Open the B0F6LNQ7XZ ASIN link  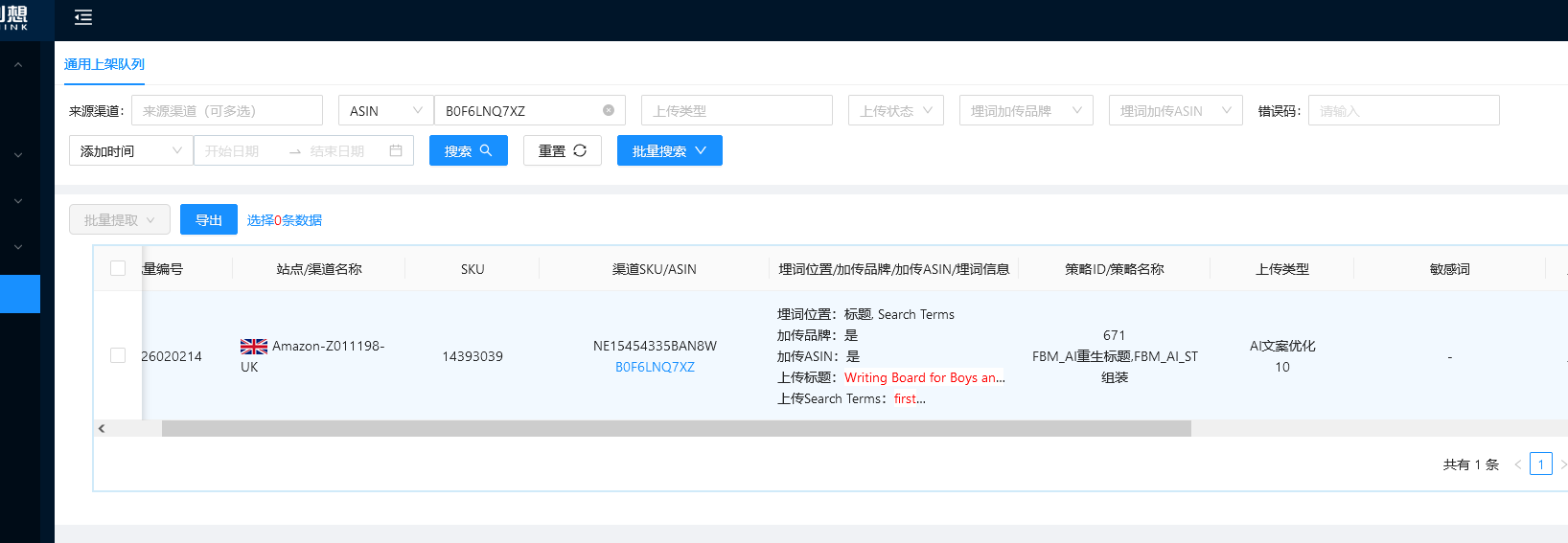[x=655, y=367]
